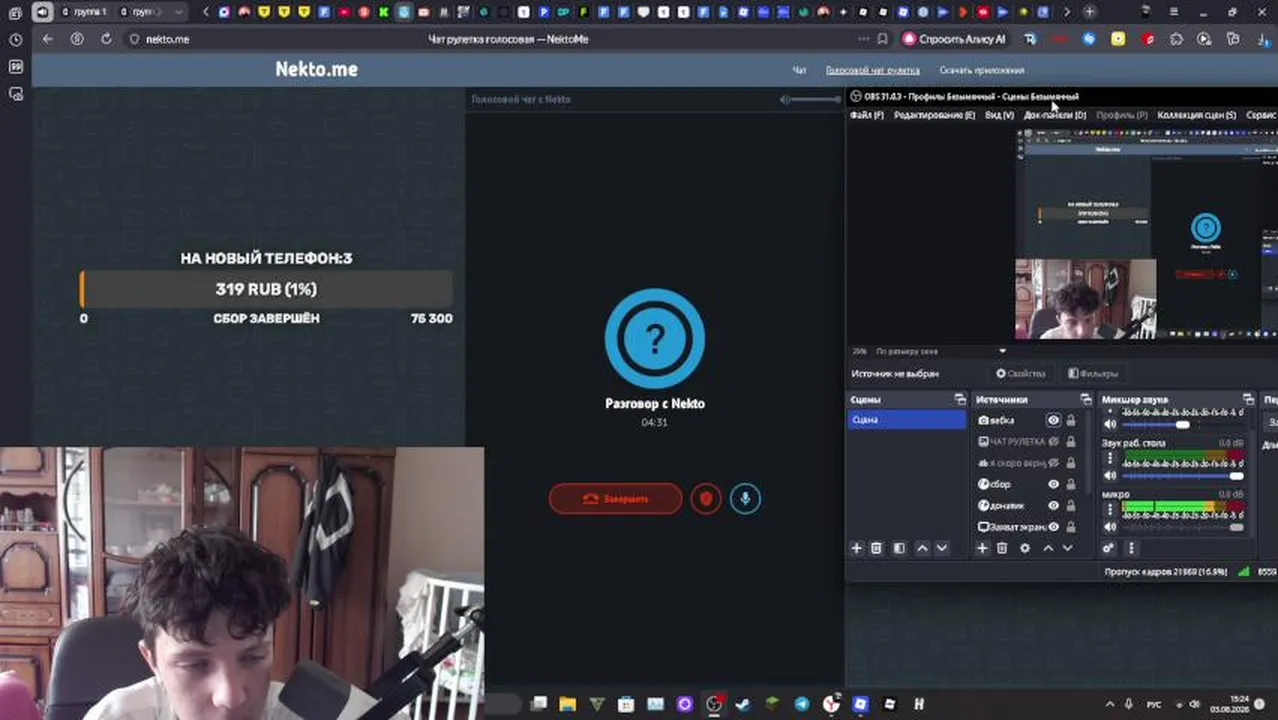Toggle visibility of ЧАТ РУЛЕТКА source
Viewport: 1278px width, 720px height.
pyautogui.click(x=1053, y=441)
